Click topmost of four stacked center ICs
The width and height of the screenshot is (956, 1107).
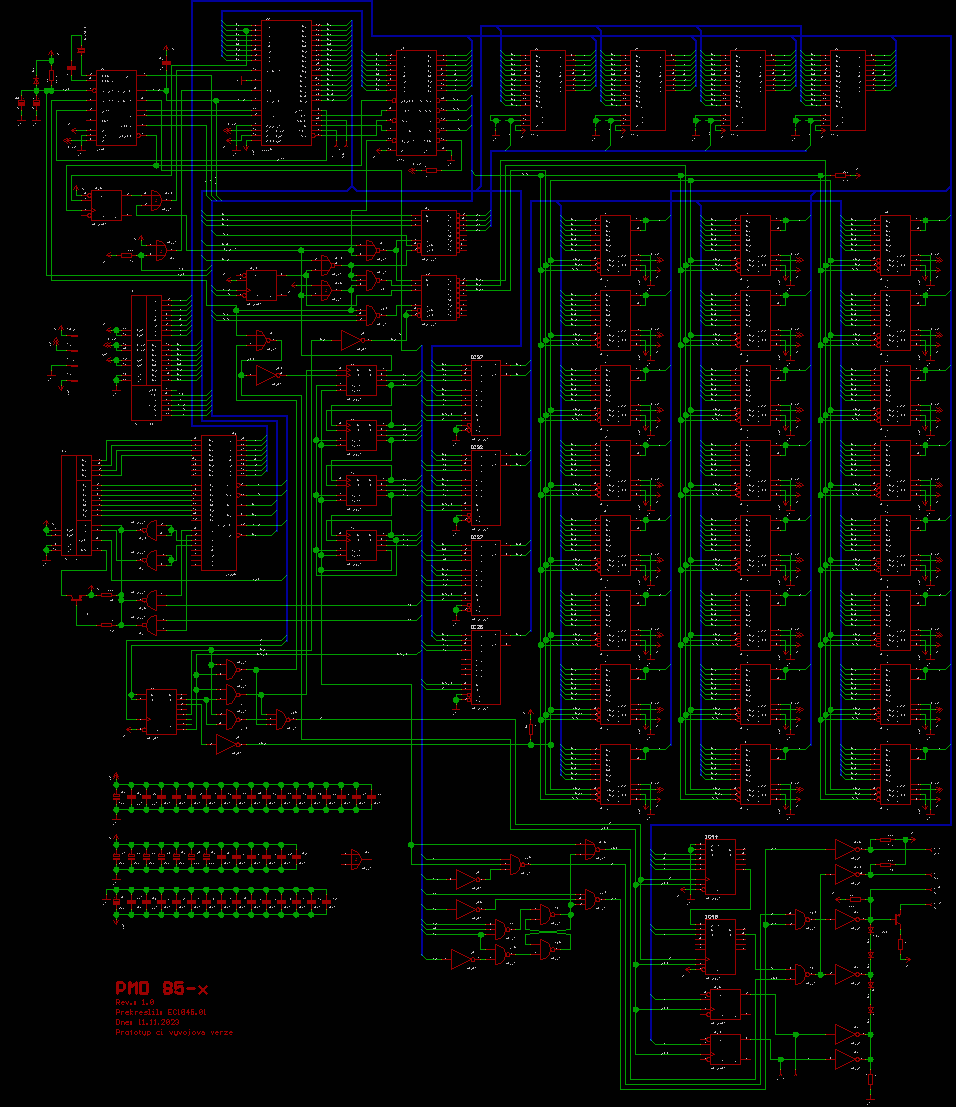(x=486, y=398)
